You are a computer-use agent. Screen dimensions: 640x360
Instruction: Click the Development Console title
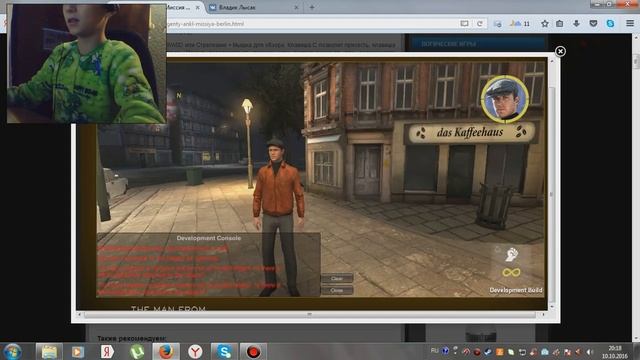pos(209,238)
